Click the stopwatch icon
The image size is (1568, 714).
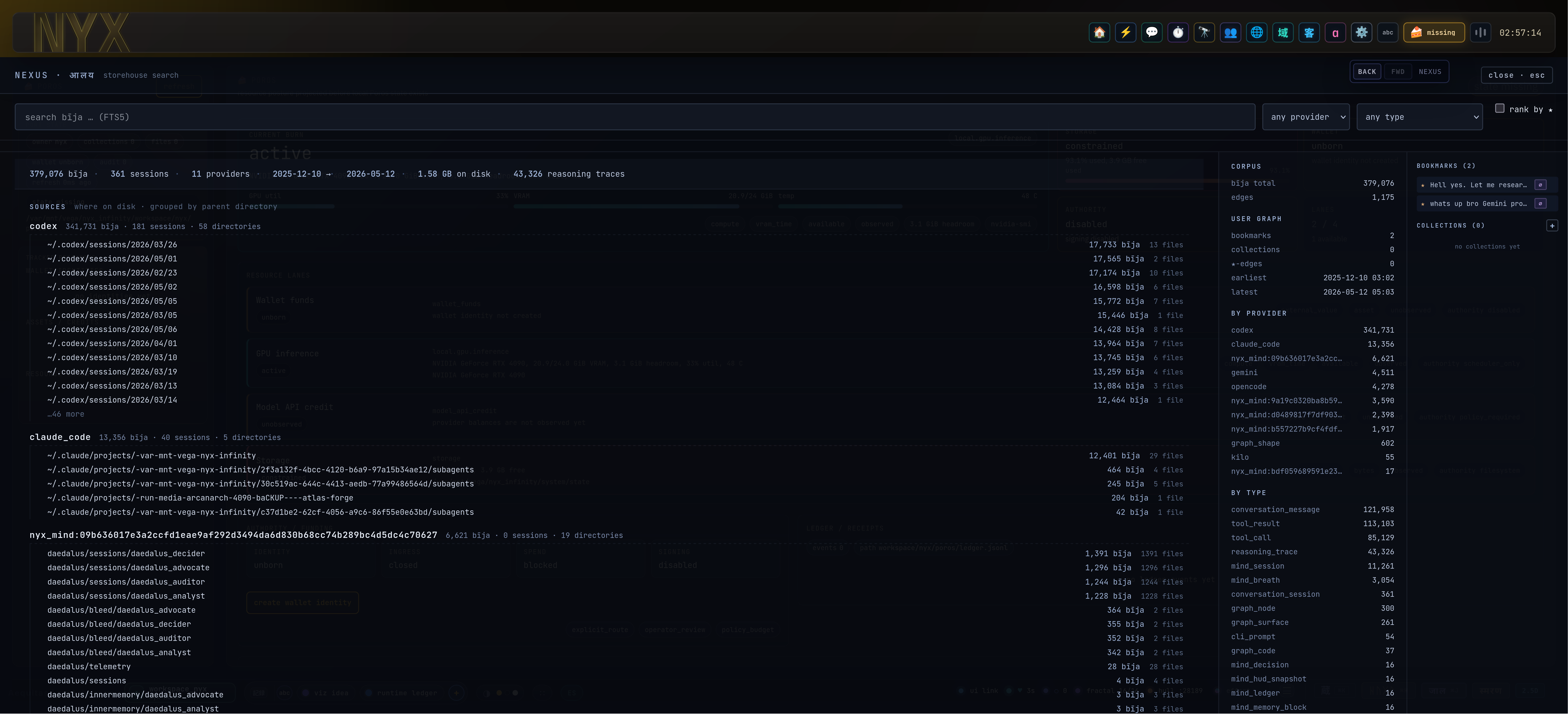pos(1178,32)
